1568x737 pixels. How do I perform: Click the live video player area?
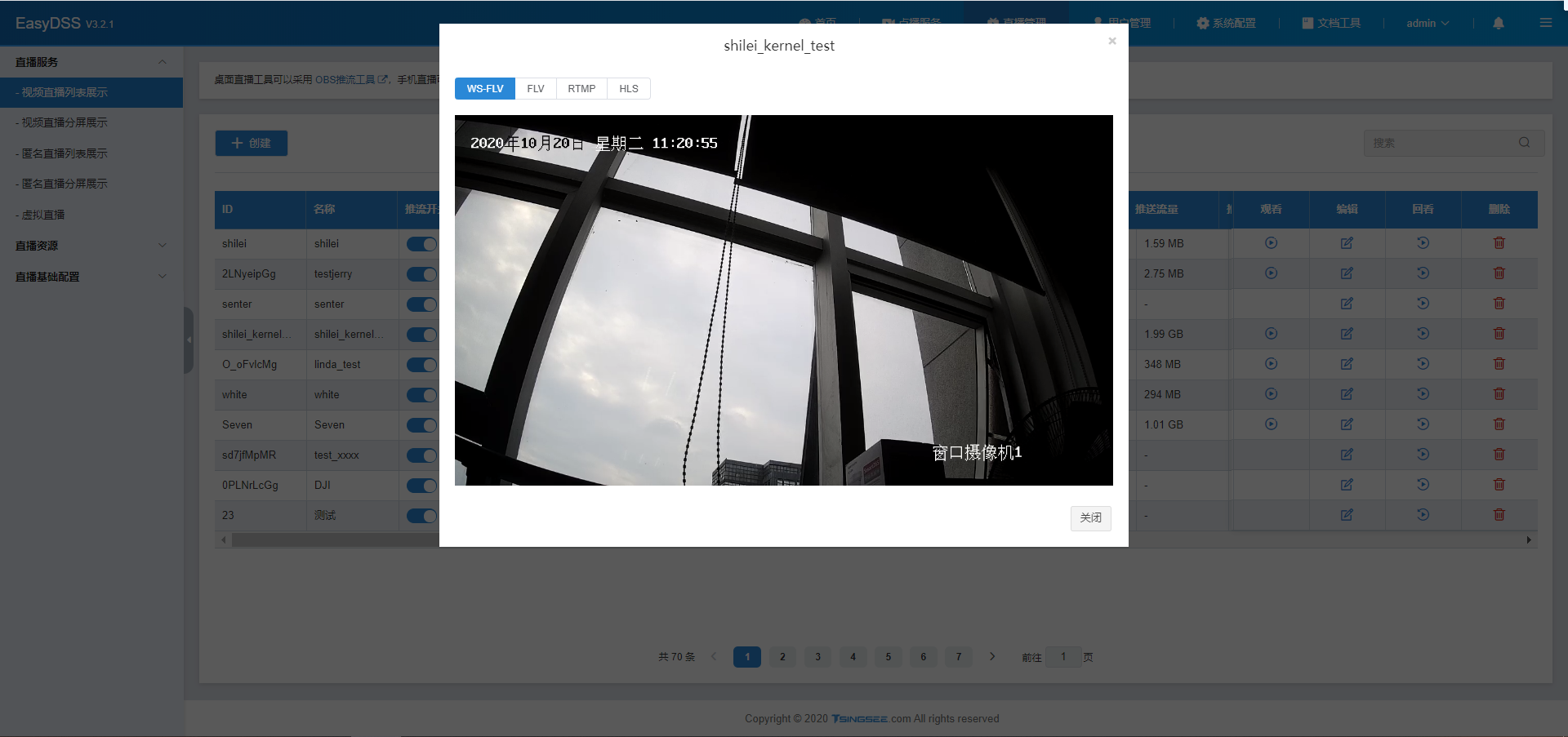784,300
